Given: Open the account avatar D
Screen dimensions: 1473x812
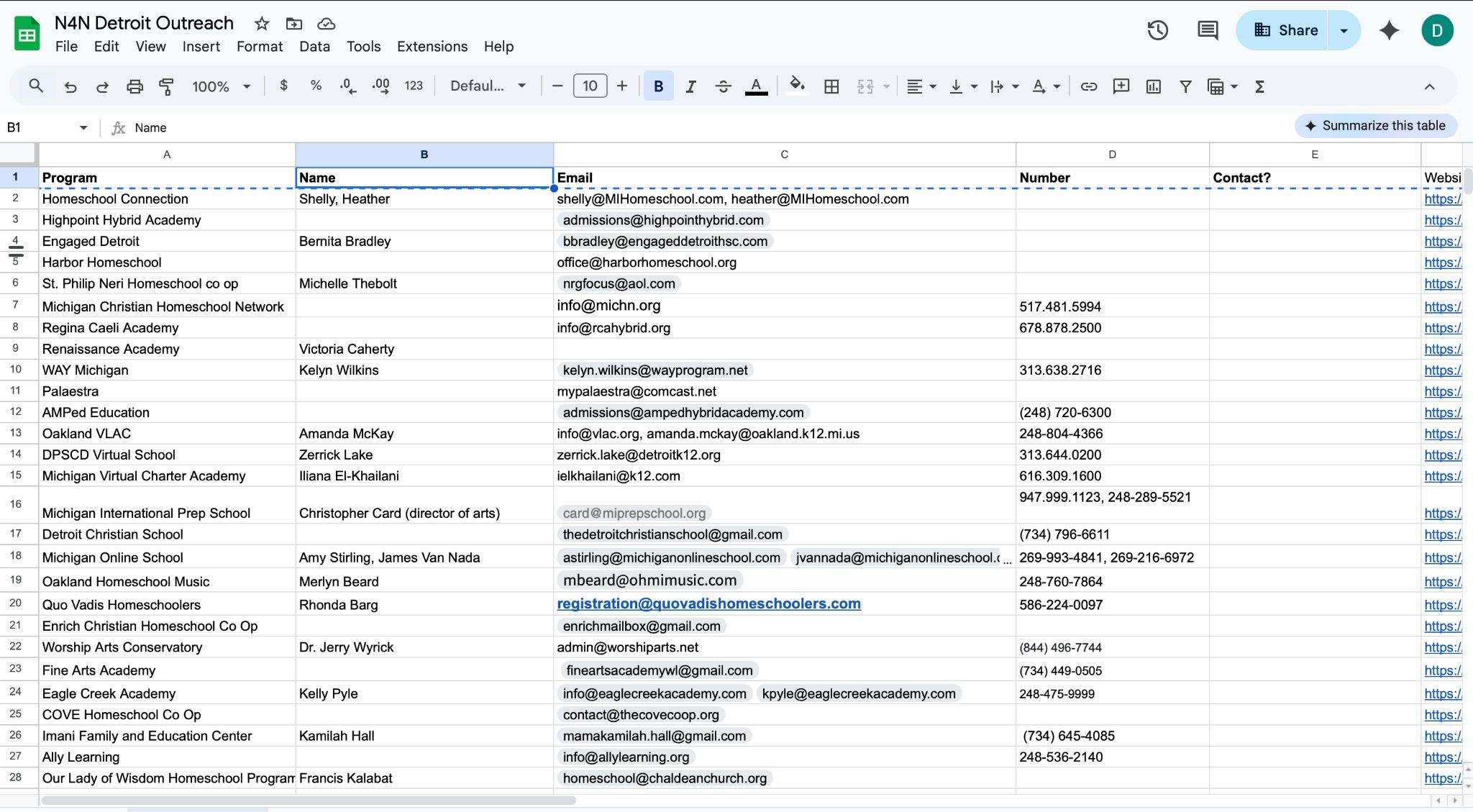Looking at the screenshot, I should (x=1437, y=30).
